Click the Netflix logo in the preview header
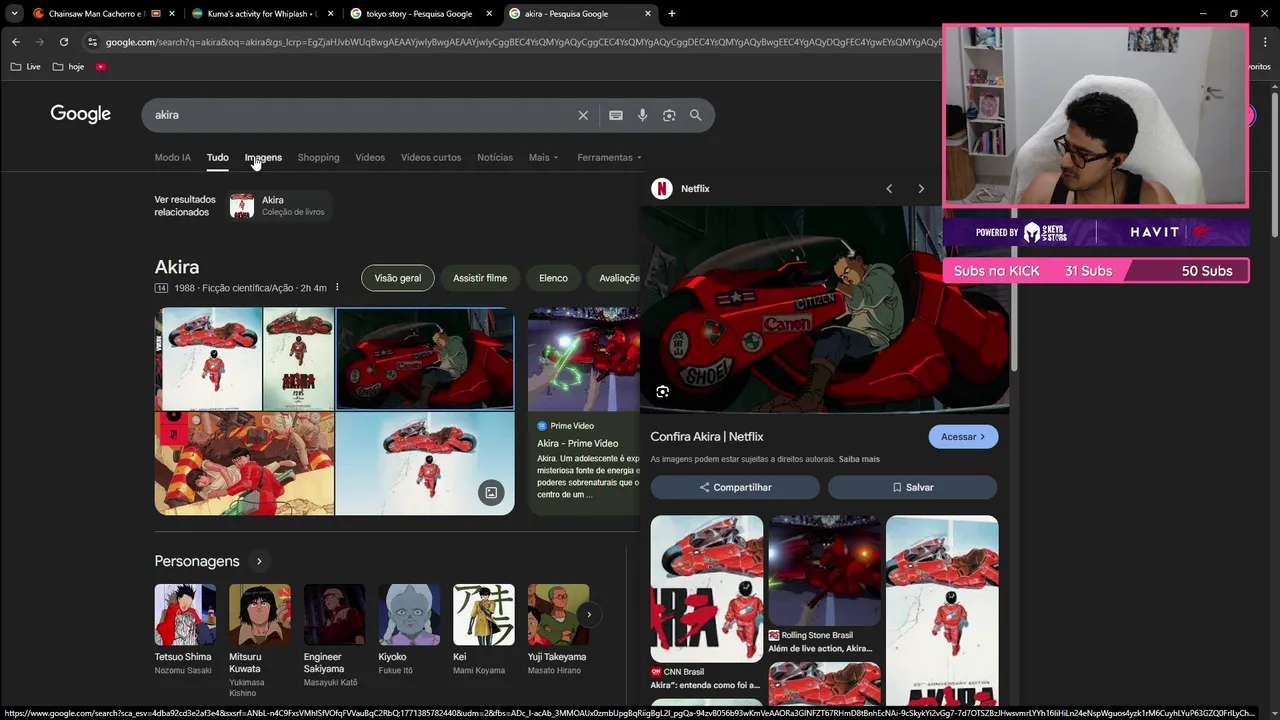 pyautogui.click(x=661, y=188)
